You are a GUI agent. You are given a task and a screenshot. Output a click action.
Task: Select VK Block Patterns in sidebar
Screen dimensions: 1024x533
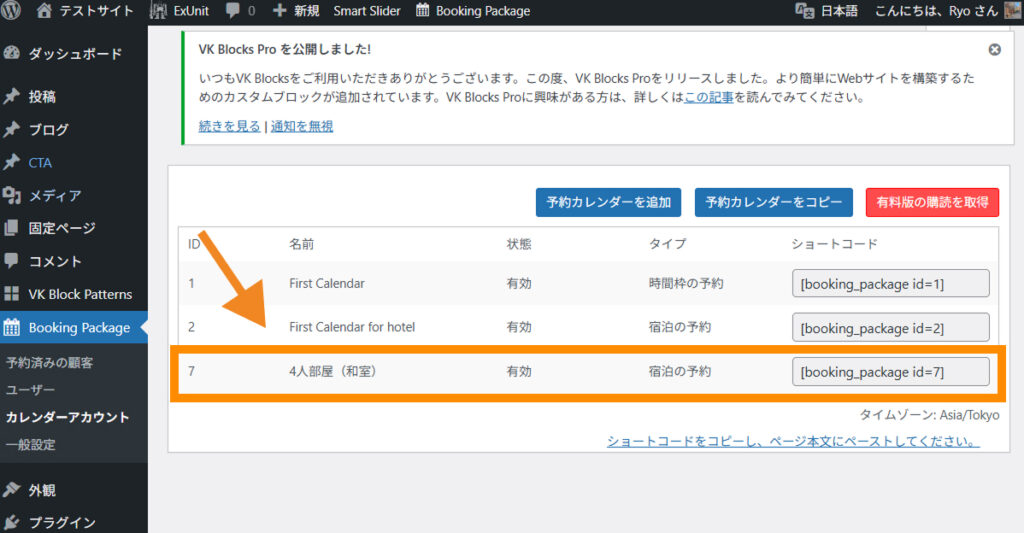pos(79,294)
